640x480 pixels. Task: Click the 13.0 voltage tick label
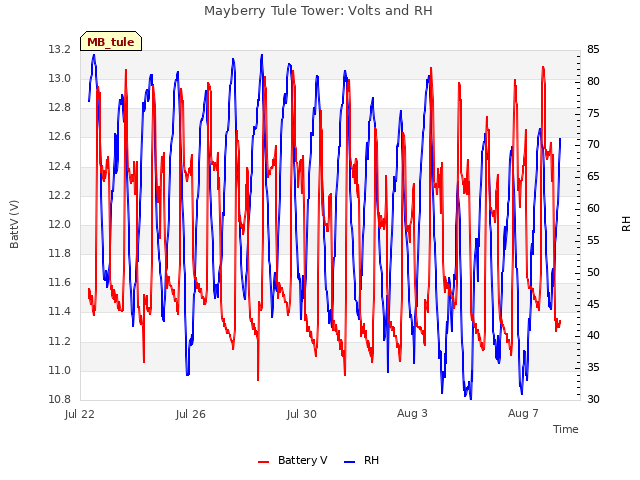(60, 78)
